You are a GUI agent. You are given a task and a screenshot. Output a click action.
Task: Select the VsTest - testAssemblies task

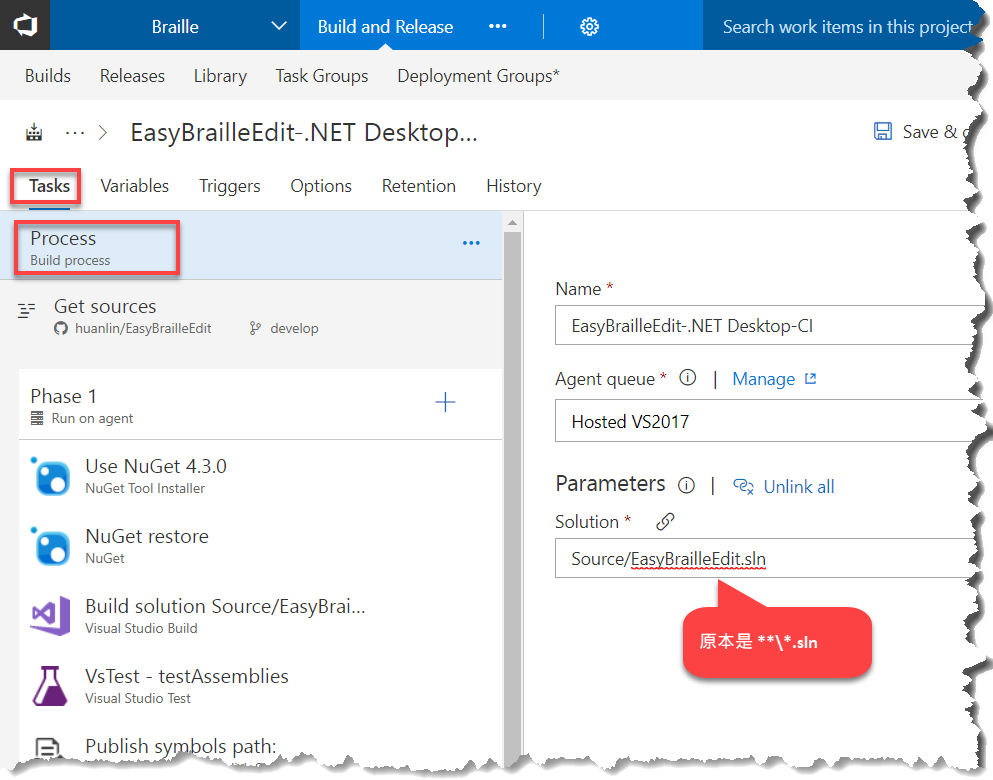[x=260, y=686]
